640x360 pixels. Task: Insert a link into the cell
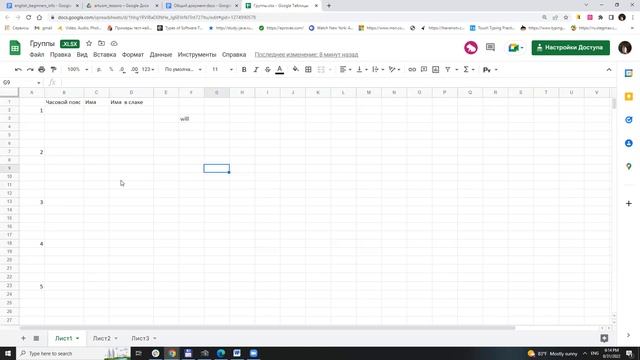(x=412, y=70)
